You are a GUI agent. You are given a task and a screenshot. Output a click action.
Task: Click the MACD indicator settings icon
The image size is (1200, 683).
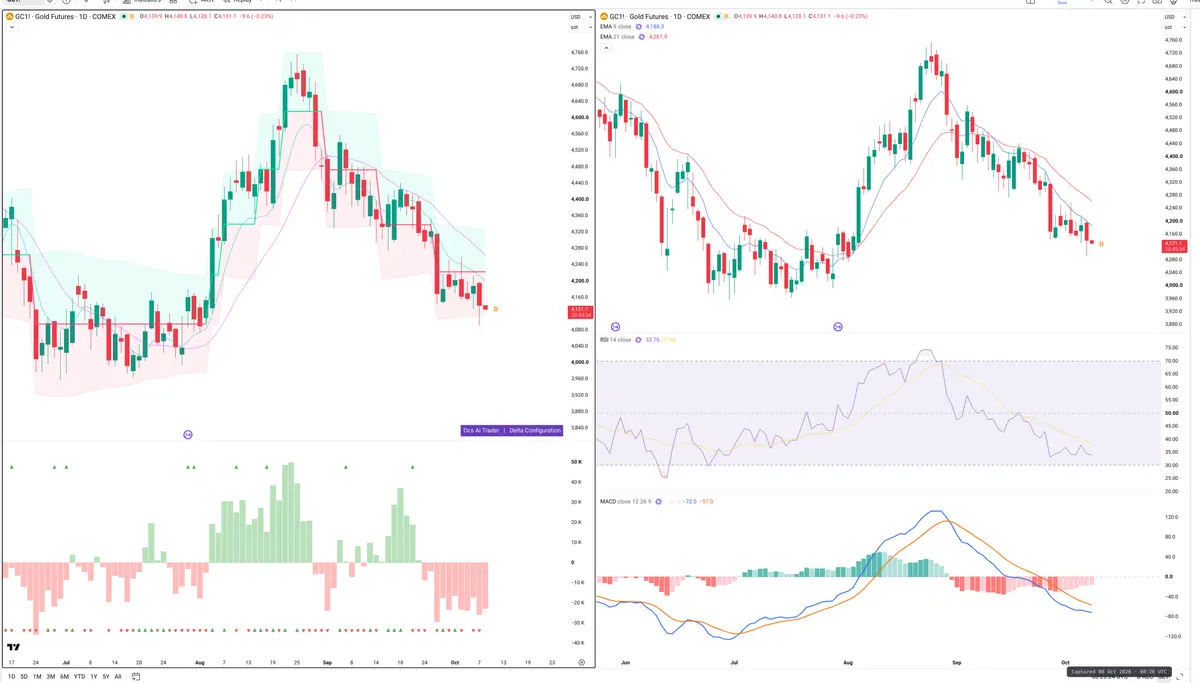pyautogui.click(x=658, y=501)
